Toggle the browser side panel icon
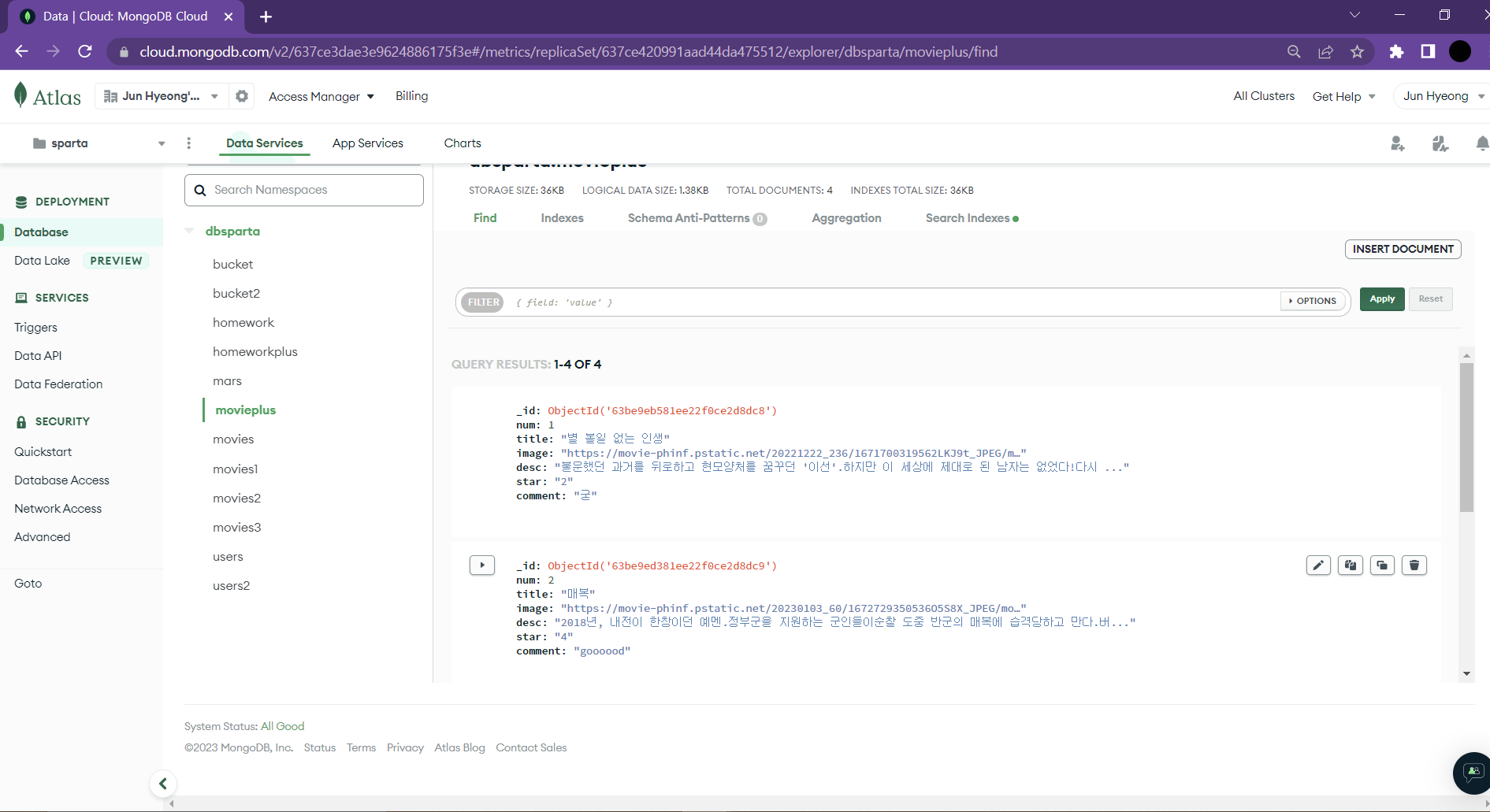This screenshot has width=1490, height=812. coord(1428,52)
